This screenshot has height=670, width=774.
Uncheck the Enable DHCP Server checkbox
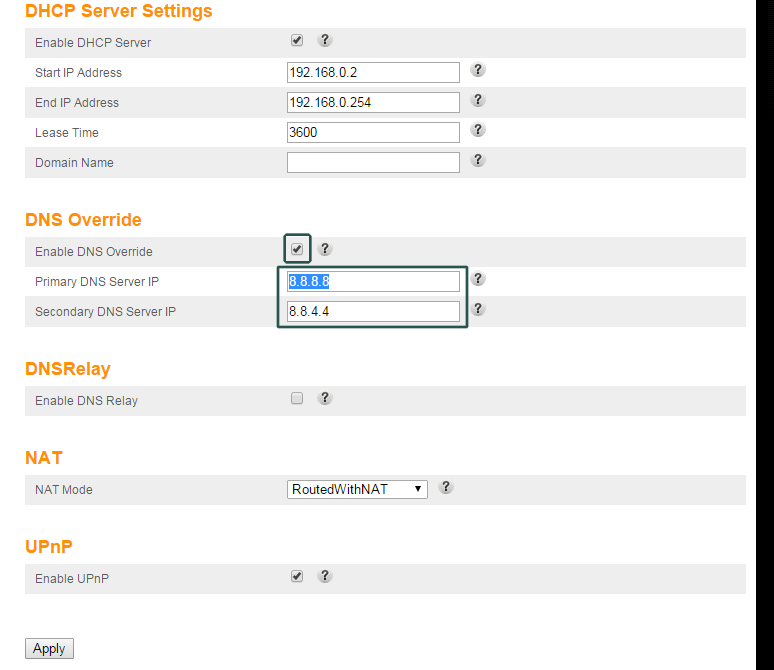(x=297, y=41)
